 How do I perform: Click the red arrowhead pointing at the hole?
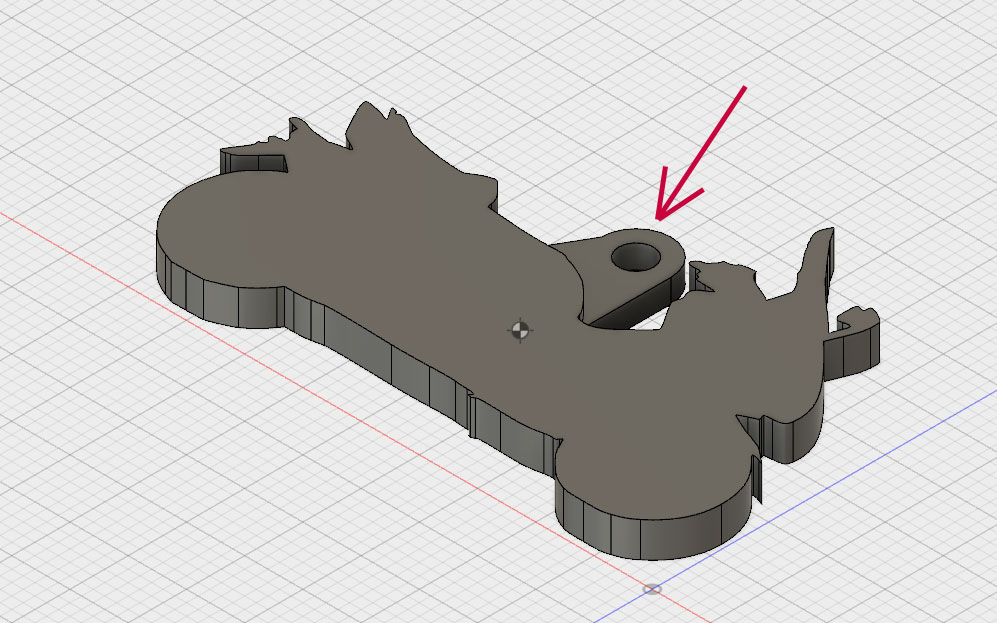660,212
